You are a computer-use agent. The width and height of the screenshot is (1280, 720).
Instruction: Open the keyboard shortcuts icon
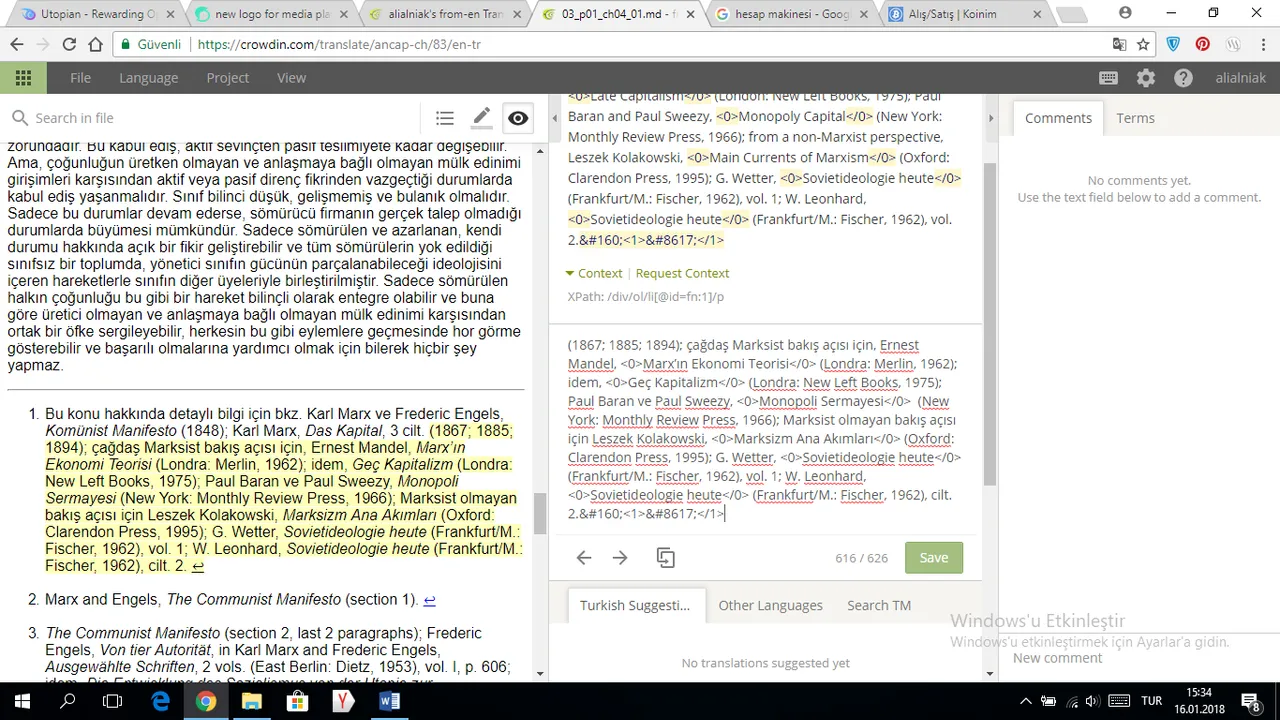(x=1108, y=78)
